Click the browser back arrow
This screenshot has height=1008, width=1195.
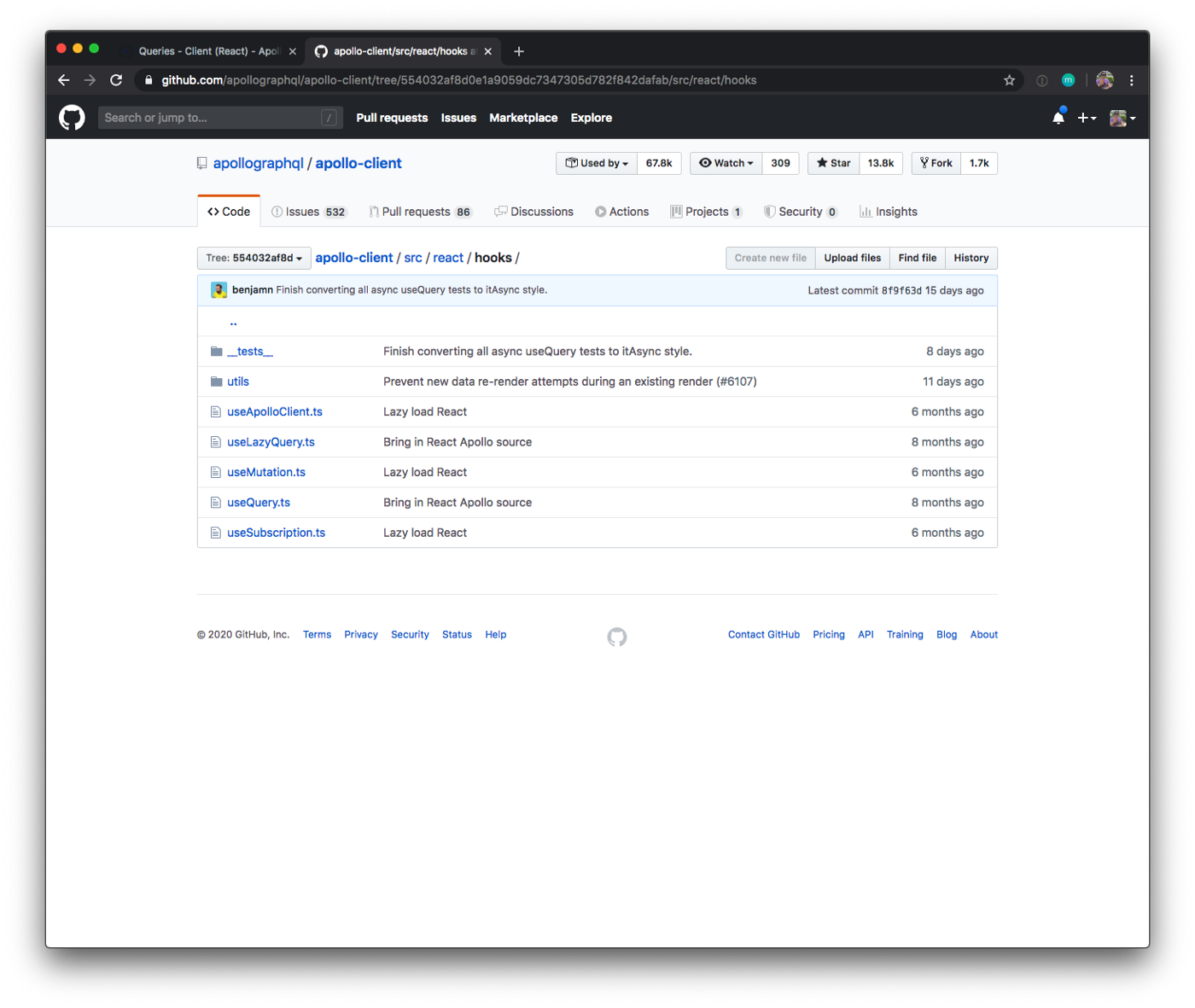(x=64, y=80)
